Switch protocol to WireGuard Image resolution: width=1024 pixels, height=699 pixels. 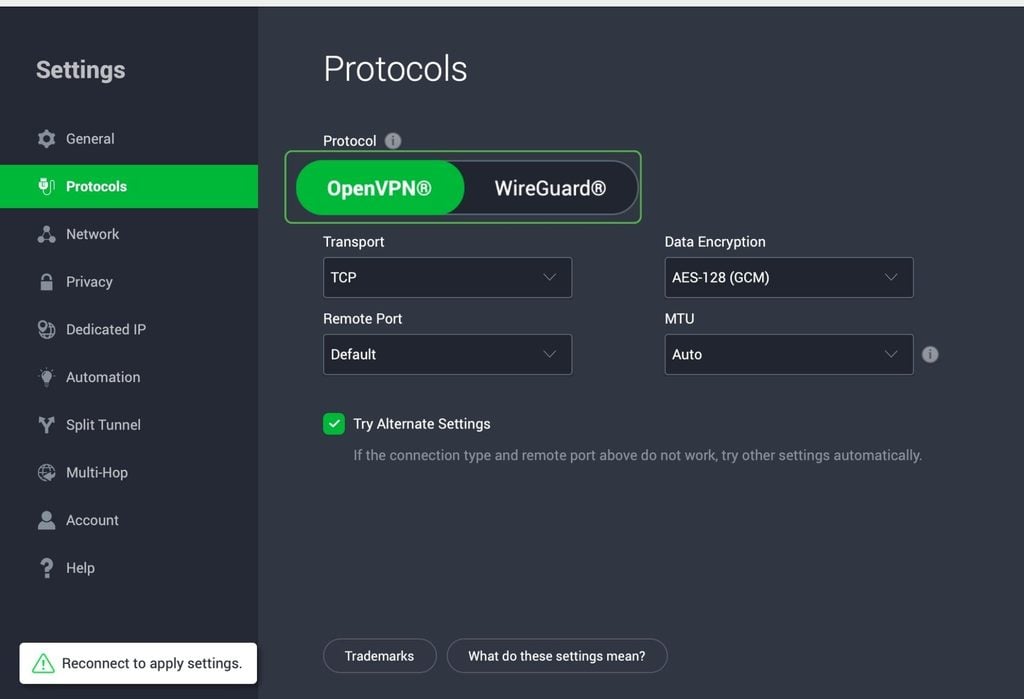[x=551, y=188]
